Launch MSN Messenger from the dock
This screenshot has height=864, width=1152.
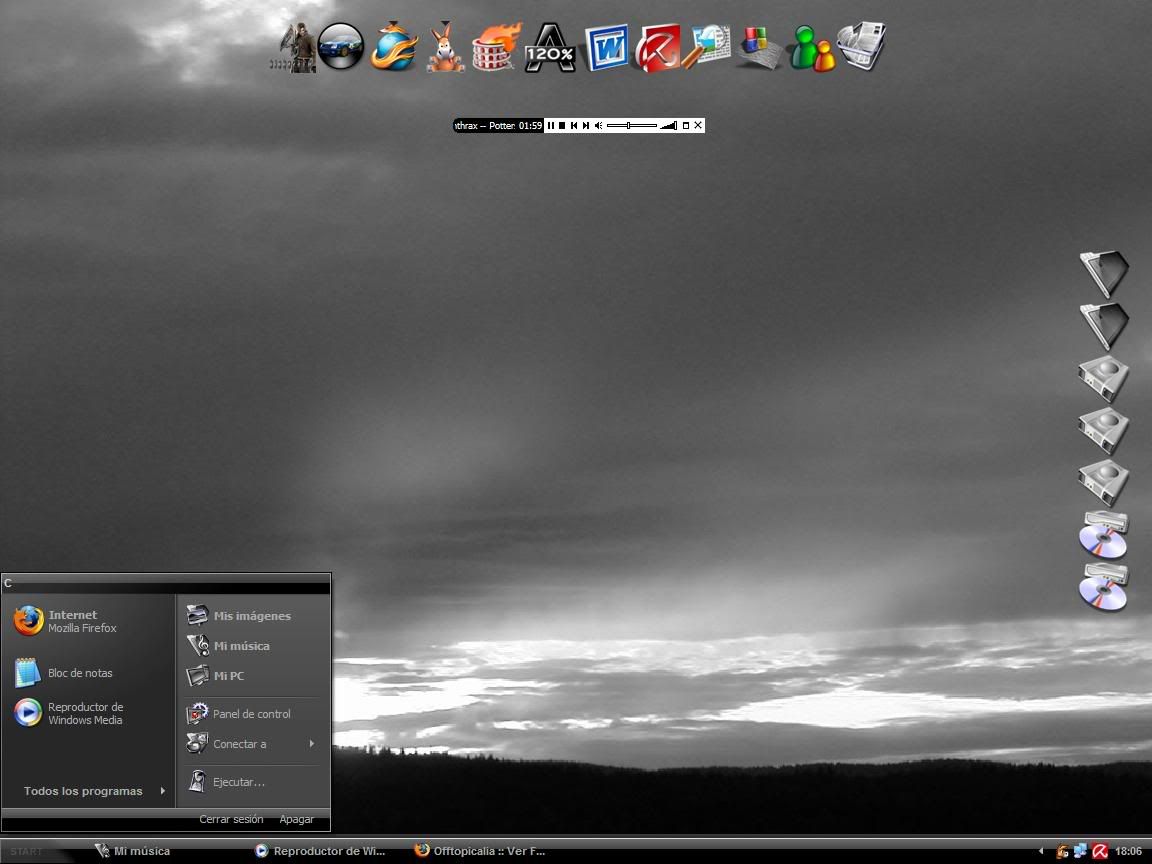coord(811,48)
